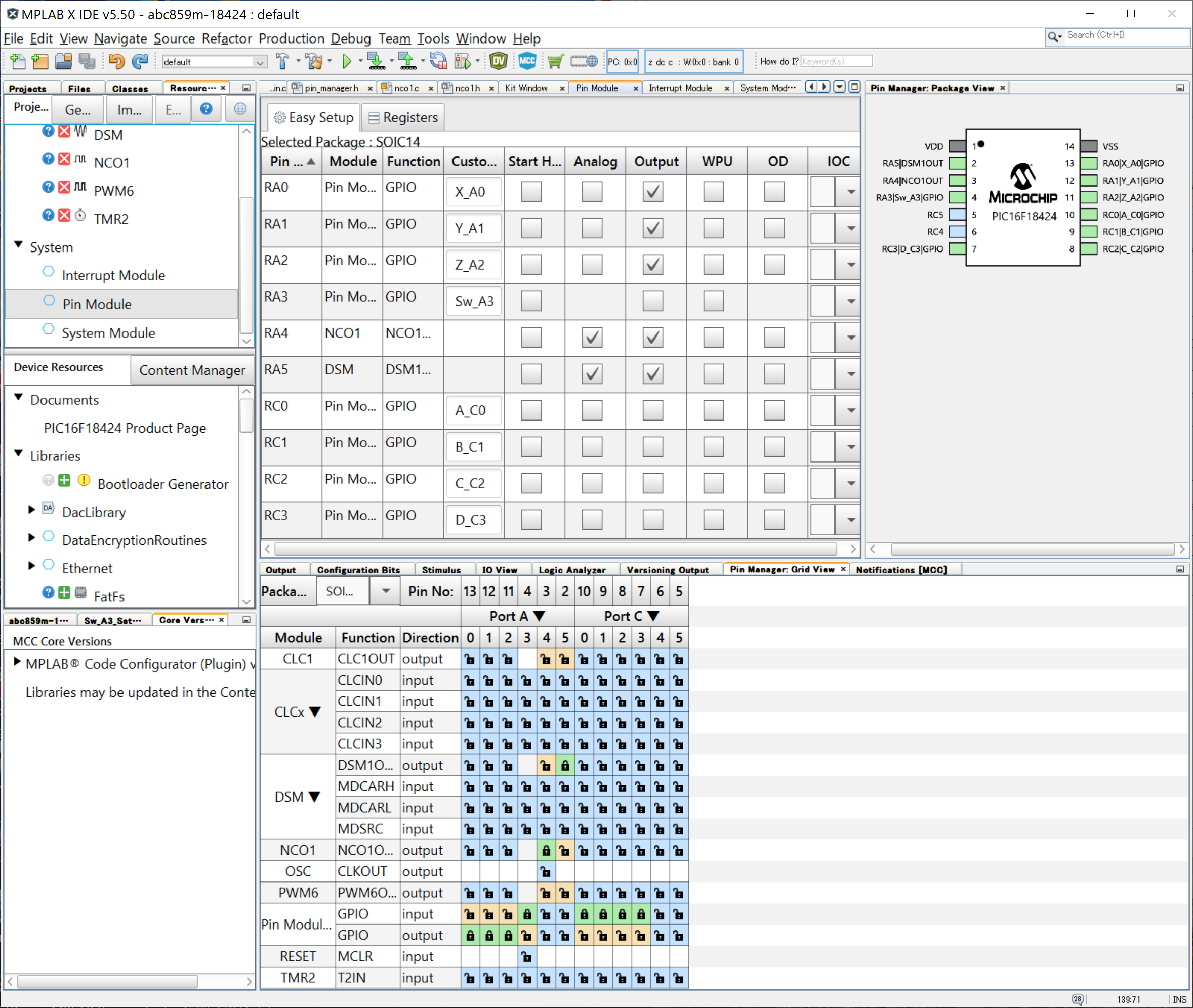Image resolution: width=1193 pixels, height=1008 pixels.
Task: Uncheck the RA4 Analog checkbox
Action: 592,338
